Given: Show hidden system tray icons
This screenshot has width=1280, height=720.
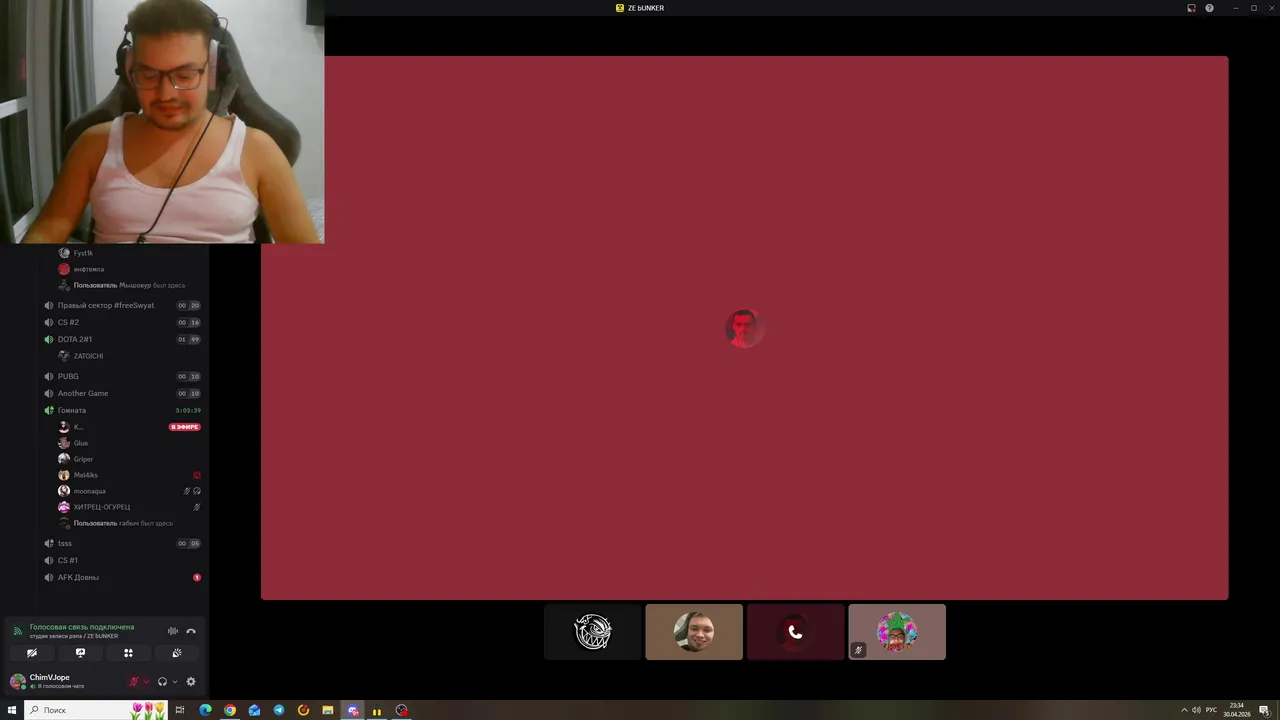Looking at the screenshot, I should 1184,710.
